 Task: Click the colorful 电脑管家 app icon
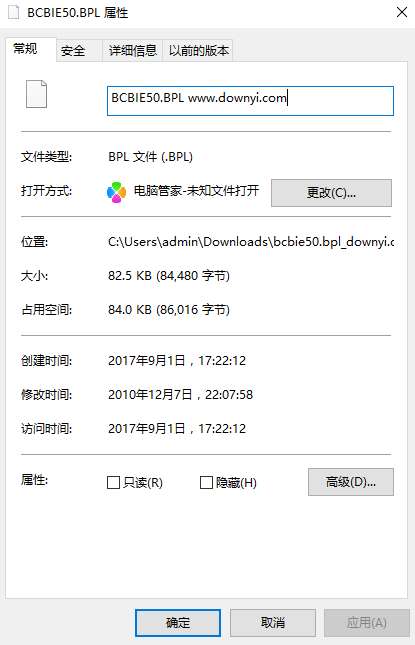[x=116, y=192]
